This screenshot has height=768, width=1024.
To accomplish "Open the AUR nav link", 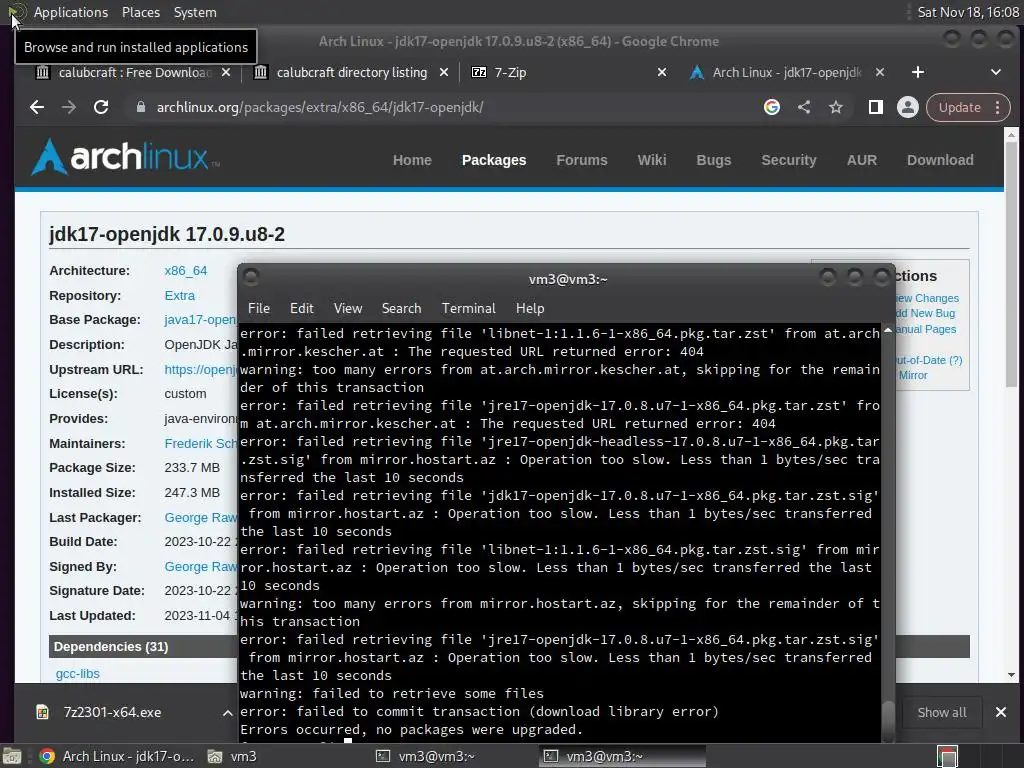I will tap(861, 160).
